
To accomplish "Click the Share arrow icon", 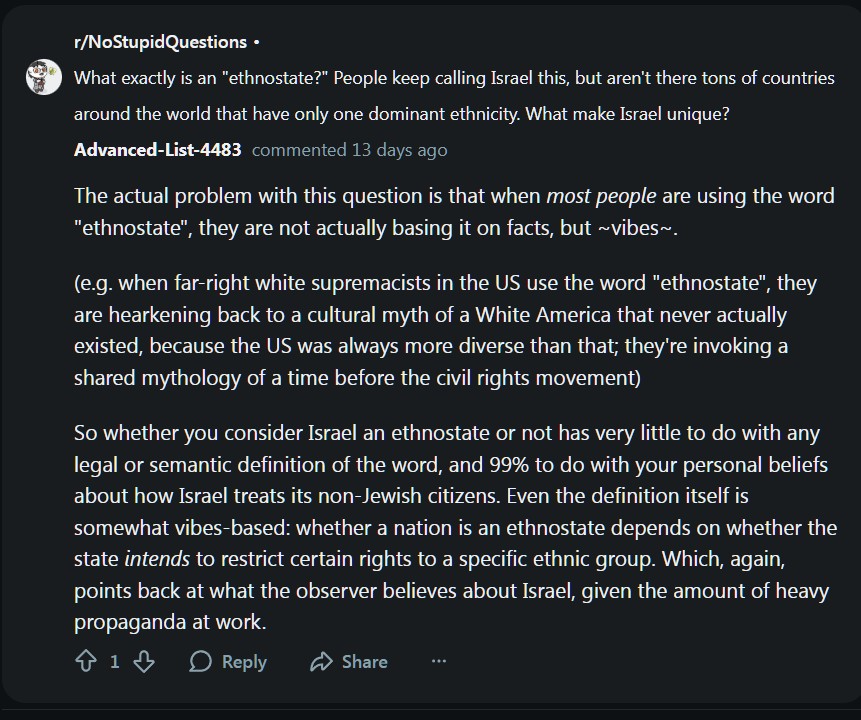I will tap(321, 661).
